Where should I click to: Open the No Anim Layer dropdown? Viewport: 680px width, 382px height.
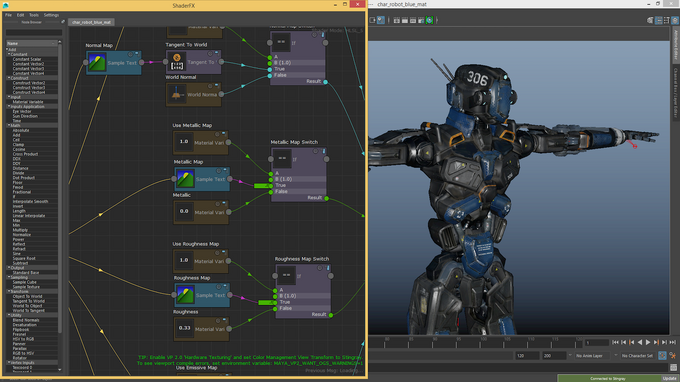click(593, 356)
